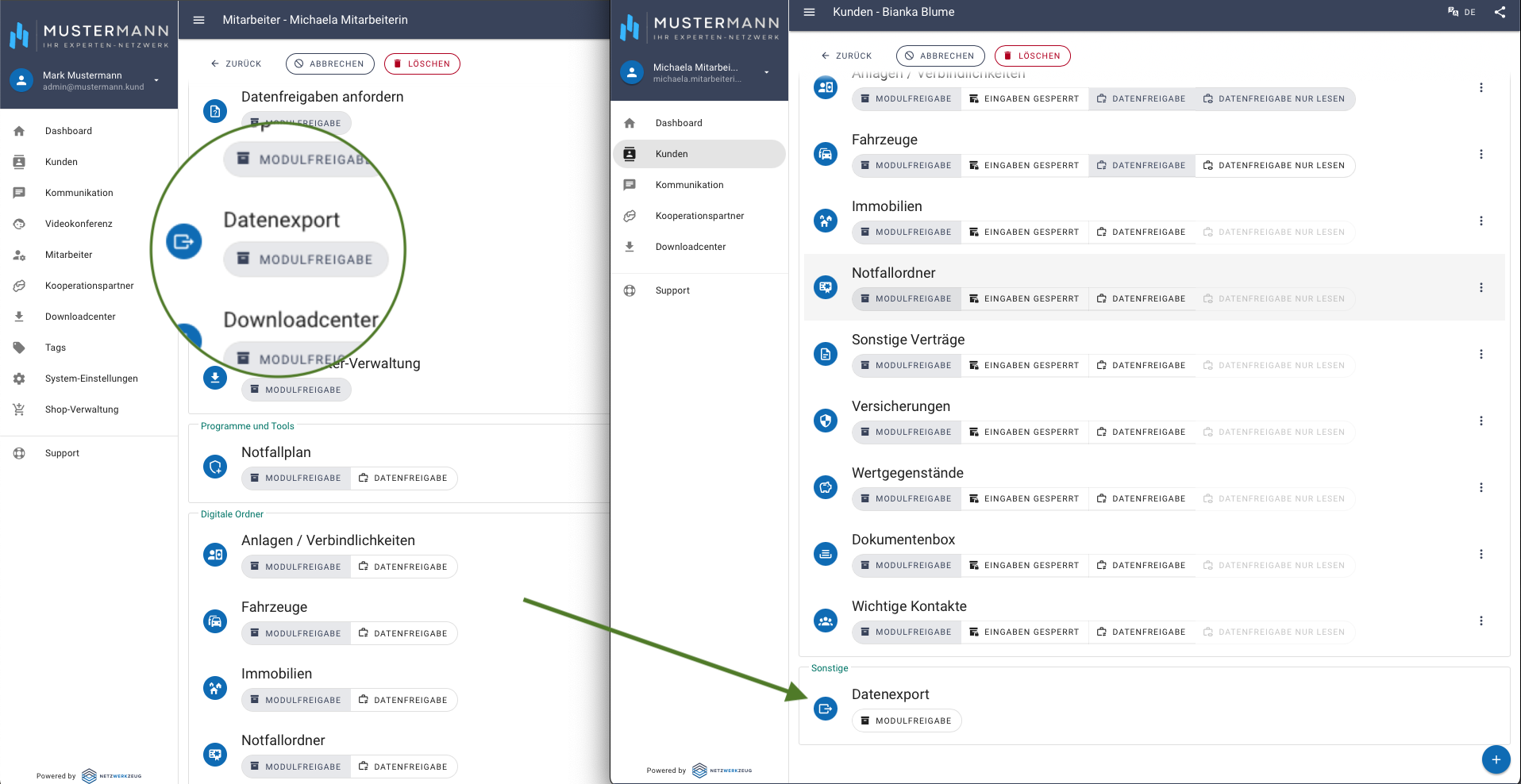Click Zurück in Kunden window
This screenshot has height=784, width=1521.
(x=846, y=56)
